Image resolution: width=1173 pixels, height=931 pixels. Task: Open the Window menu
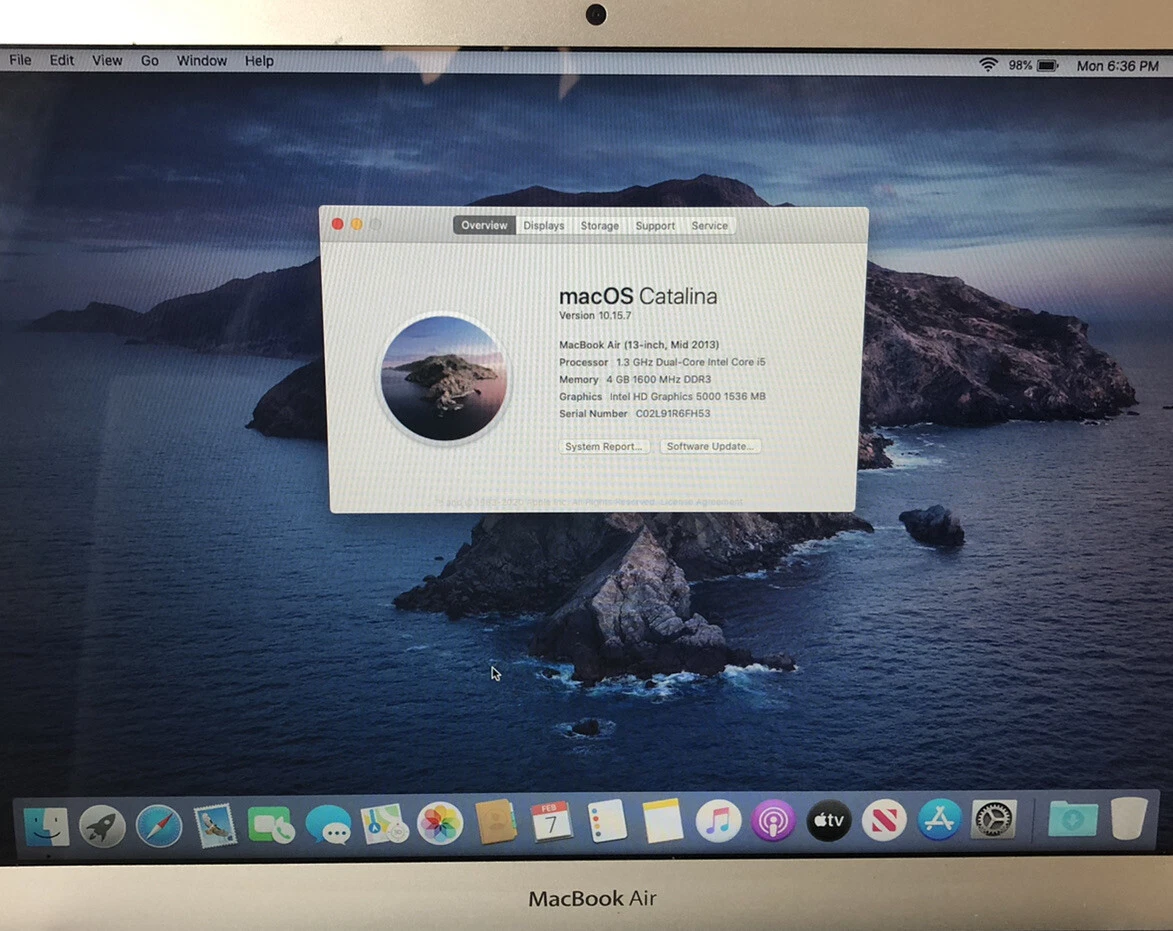[201, 61]
